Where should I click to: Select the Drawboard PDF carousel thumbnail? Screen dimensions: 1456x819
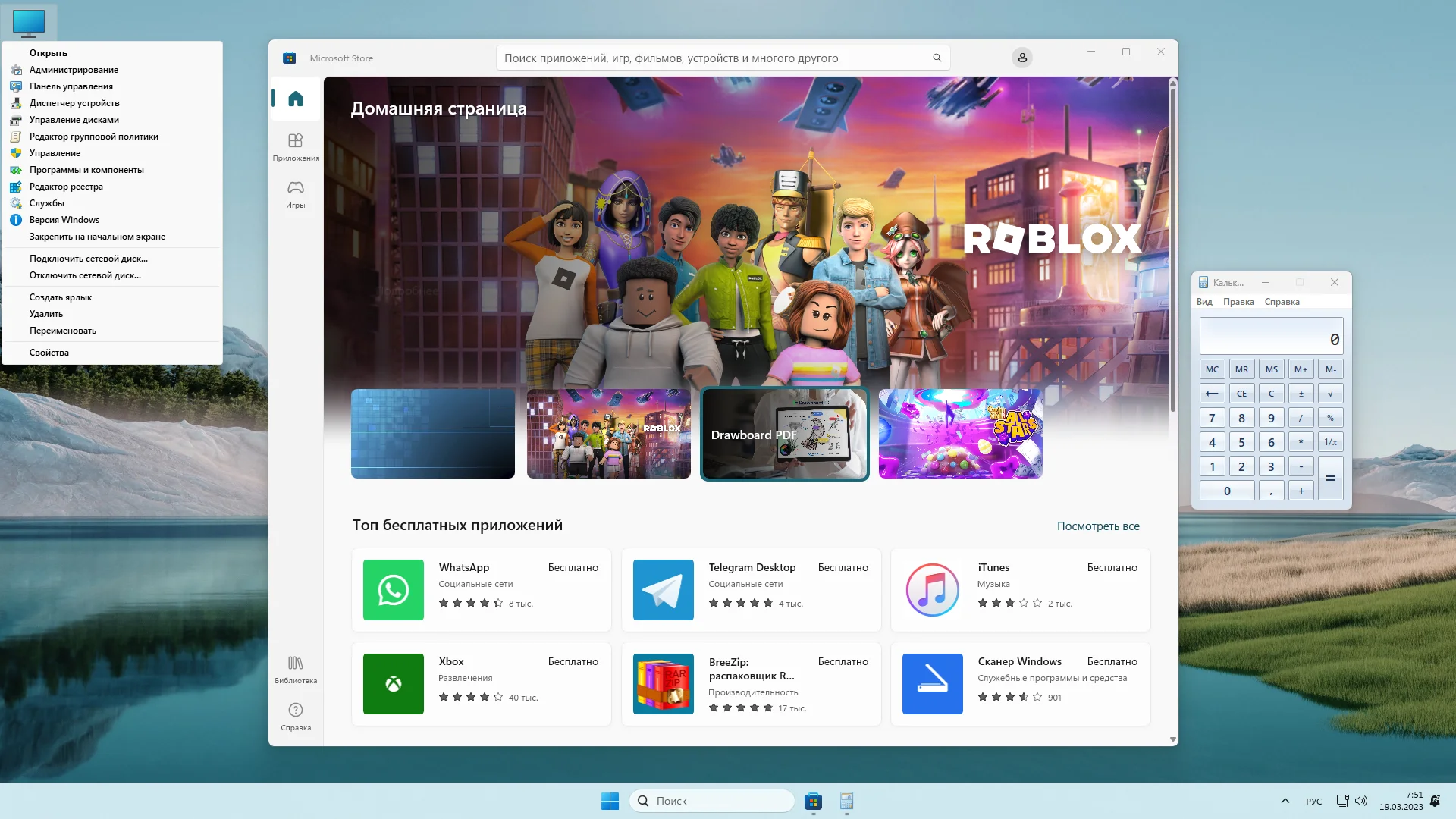[x=784, y=434]
